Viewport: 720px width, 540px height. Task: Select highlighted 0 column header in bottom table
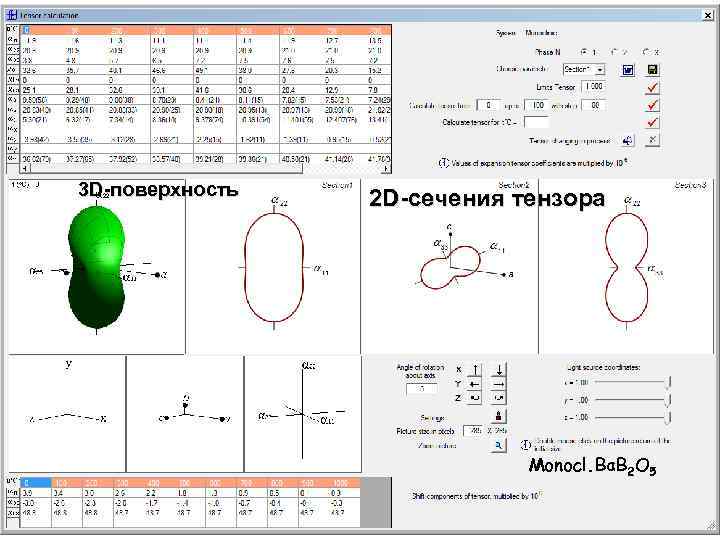coord(36,483)
